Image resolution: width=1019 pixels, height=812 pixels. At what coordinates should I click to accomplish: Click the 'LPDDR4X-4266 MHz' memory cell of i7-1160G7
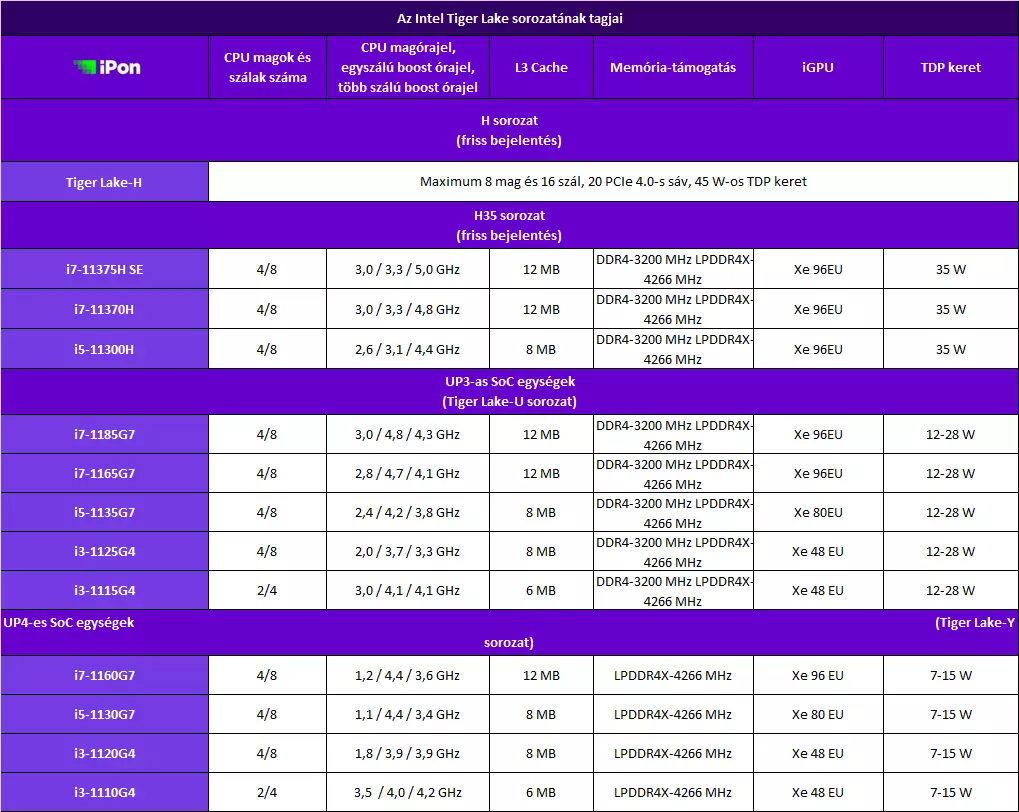click(673, 675)
